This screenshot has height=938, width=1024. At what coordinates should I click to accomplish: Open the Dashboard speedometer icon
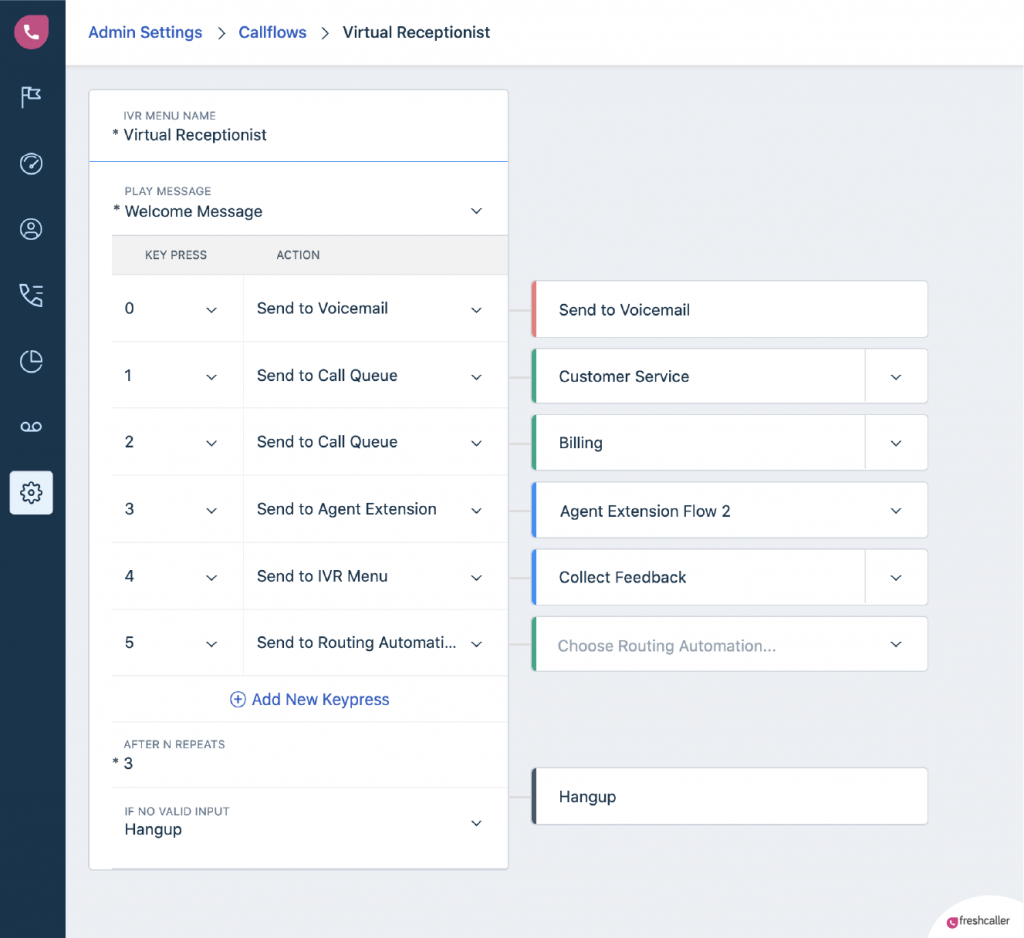(31, 163)
